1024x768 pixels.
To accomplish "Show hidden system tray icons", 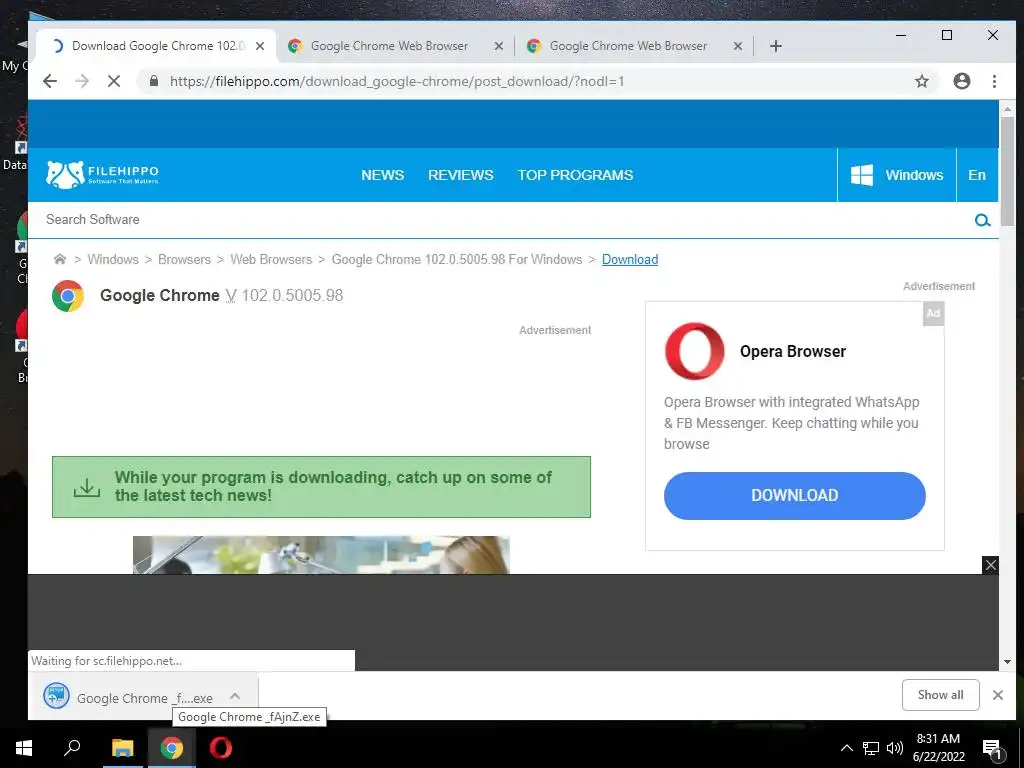I will (x=846, y=748).
